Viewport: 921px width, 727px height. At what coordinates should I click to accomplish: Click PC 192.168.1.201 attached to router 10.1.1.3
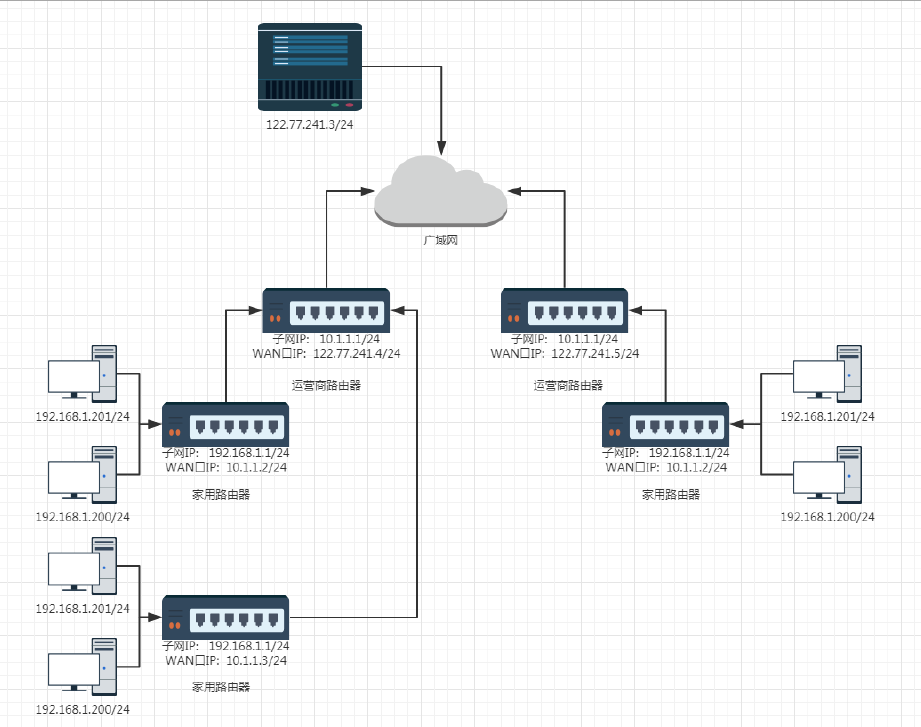(82, 566)
